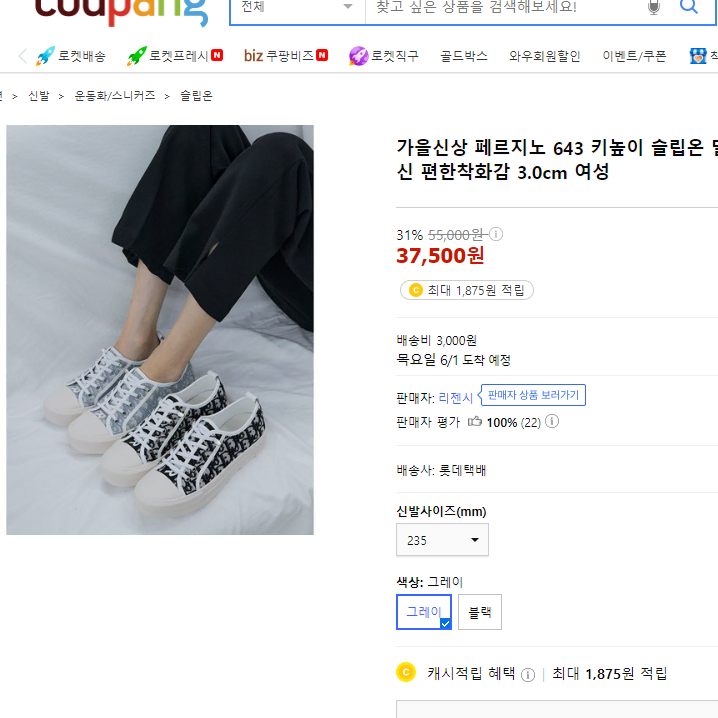Open the 이벤트/쿠폰 menu item

(x=634, y=56)
